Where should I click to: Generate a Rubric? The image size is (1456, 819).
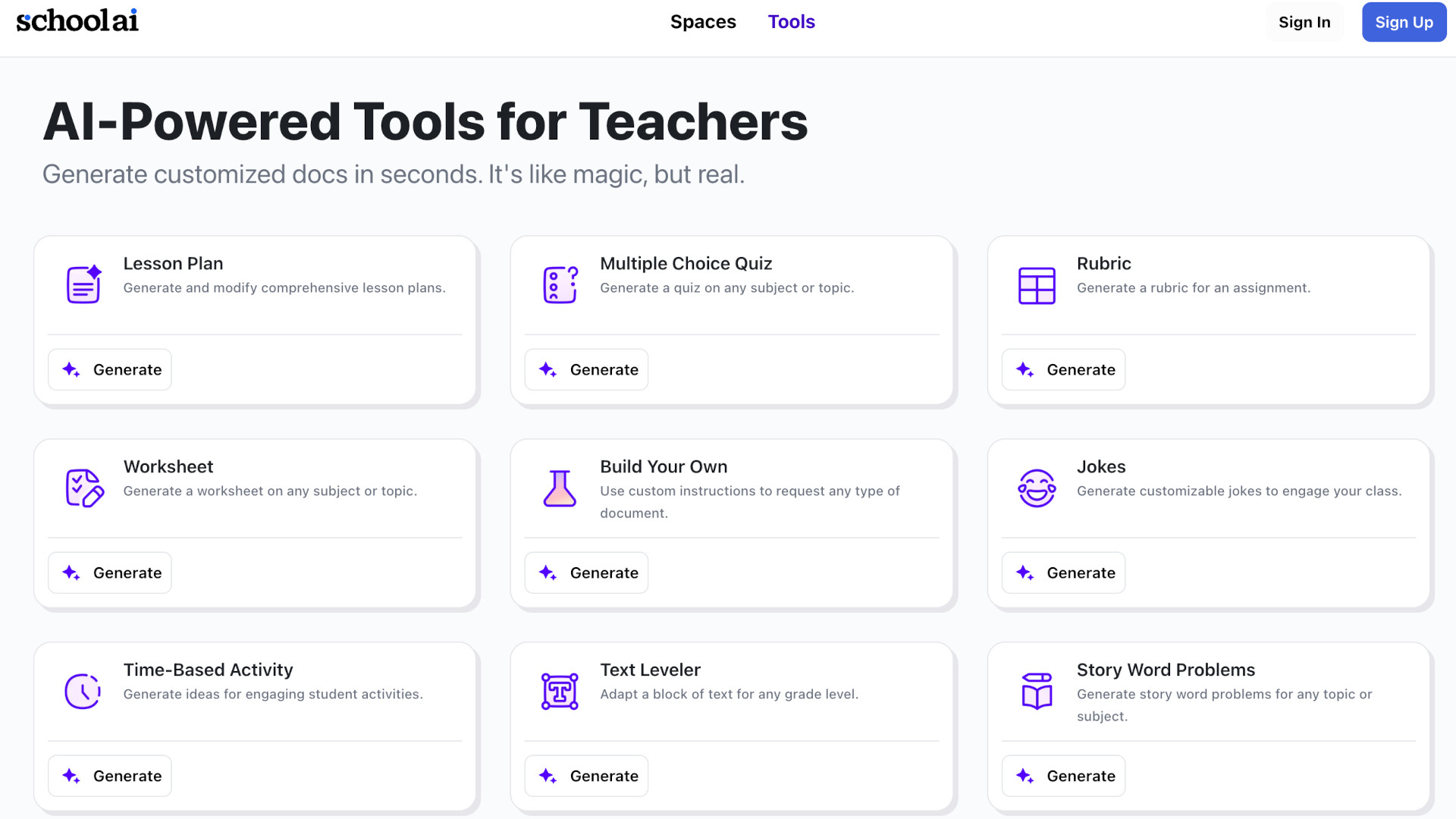click(x=1063, y=369)
